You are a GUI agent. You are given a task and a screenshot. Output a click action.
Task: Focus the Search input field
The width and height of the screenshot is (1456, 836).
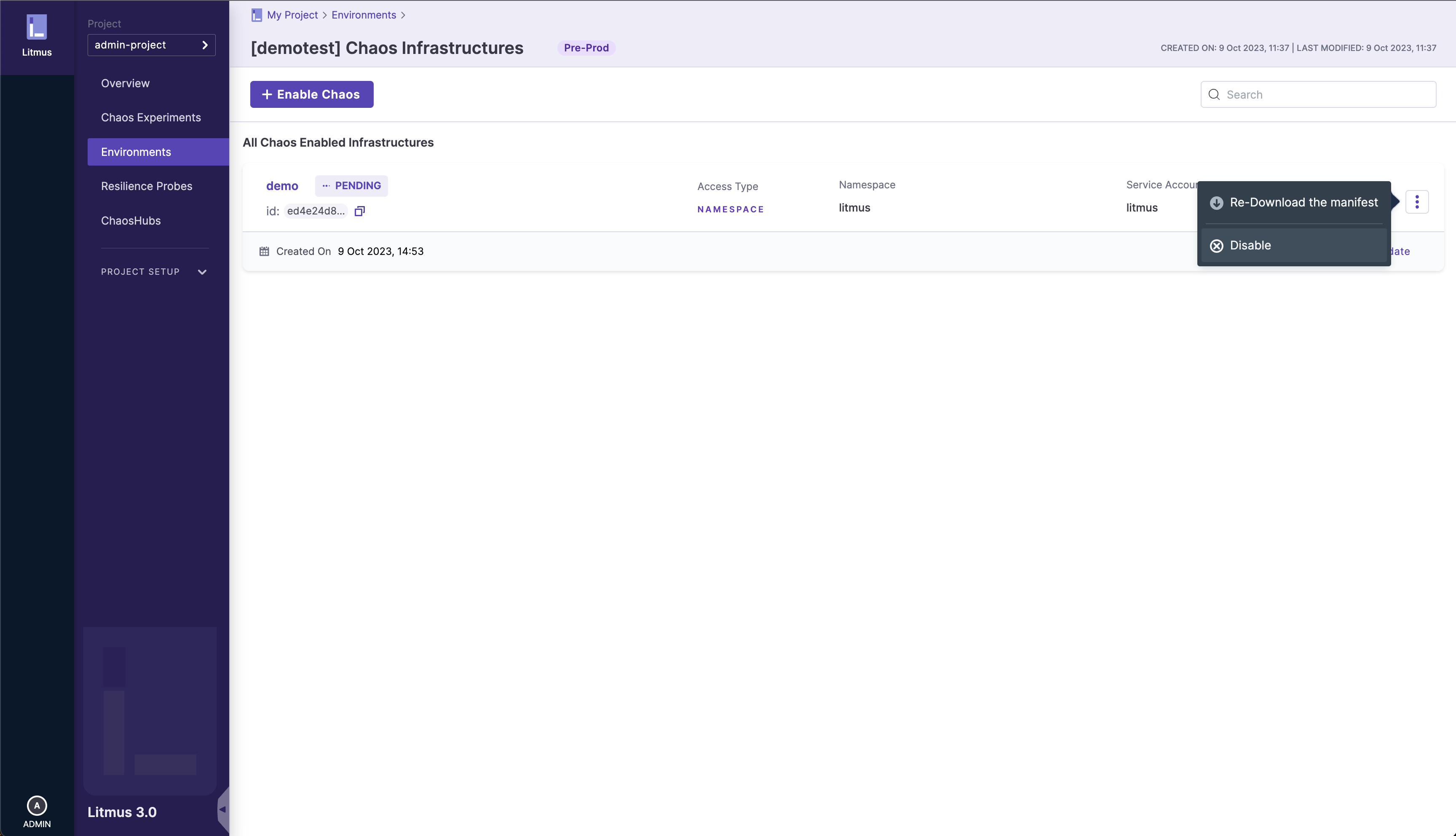(1326, 95)
